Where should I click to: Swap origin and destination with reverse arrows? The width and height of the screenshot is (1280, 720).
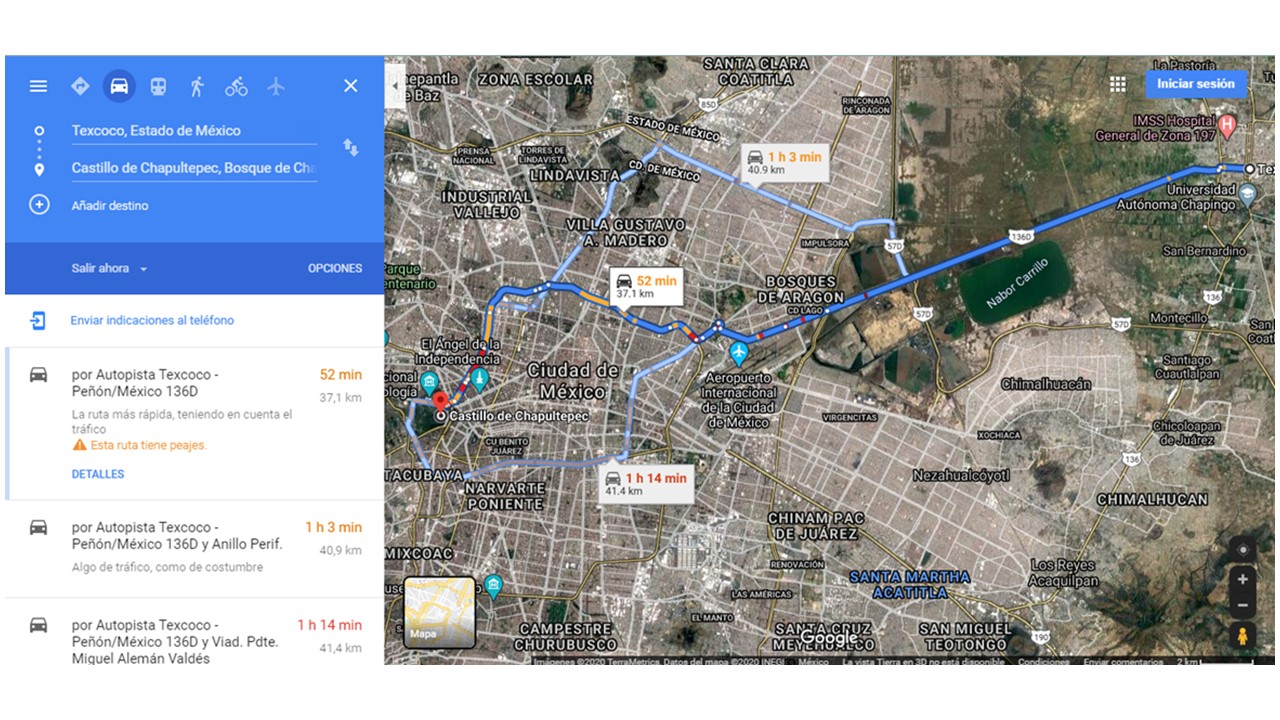coord(351,148)
